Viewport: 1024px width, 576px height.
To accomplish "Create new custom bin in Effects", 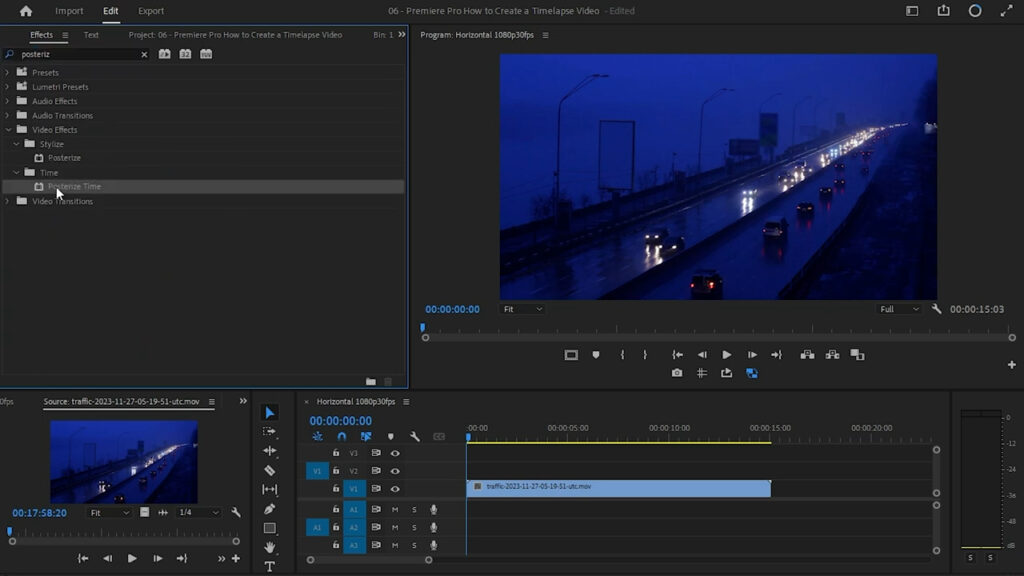I will [x=371, y=381].
